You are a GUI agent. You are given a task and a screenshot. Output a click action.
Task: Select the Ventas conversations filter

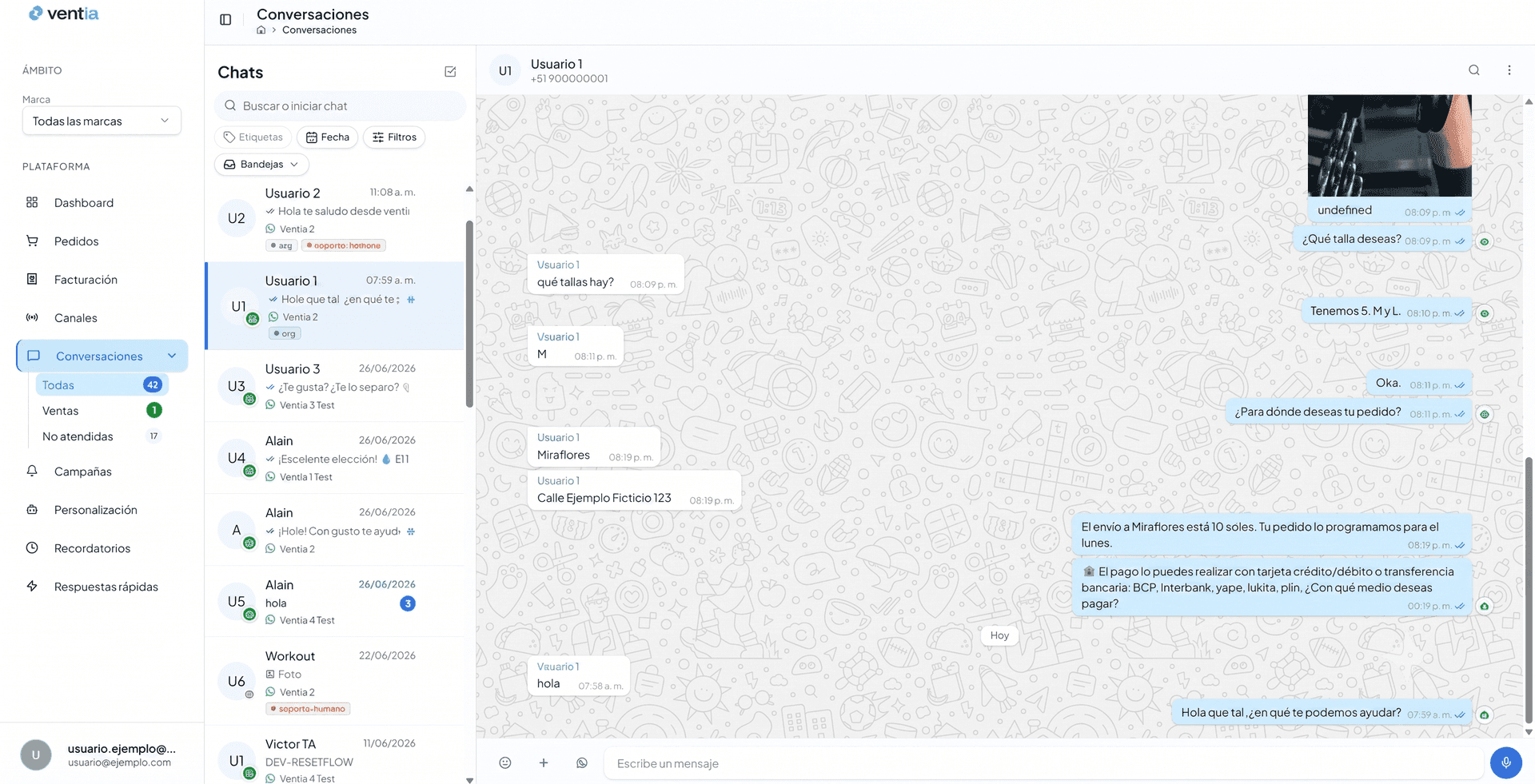click(102, 411)
